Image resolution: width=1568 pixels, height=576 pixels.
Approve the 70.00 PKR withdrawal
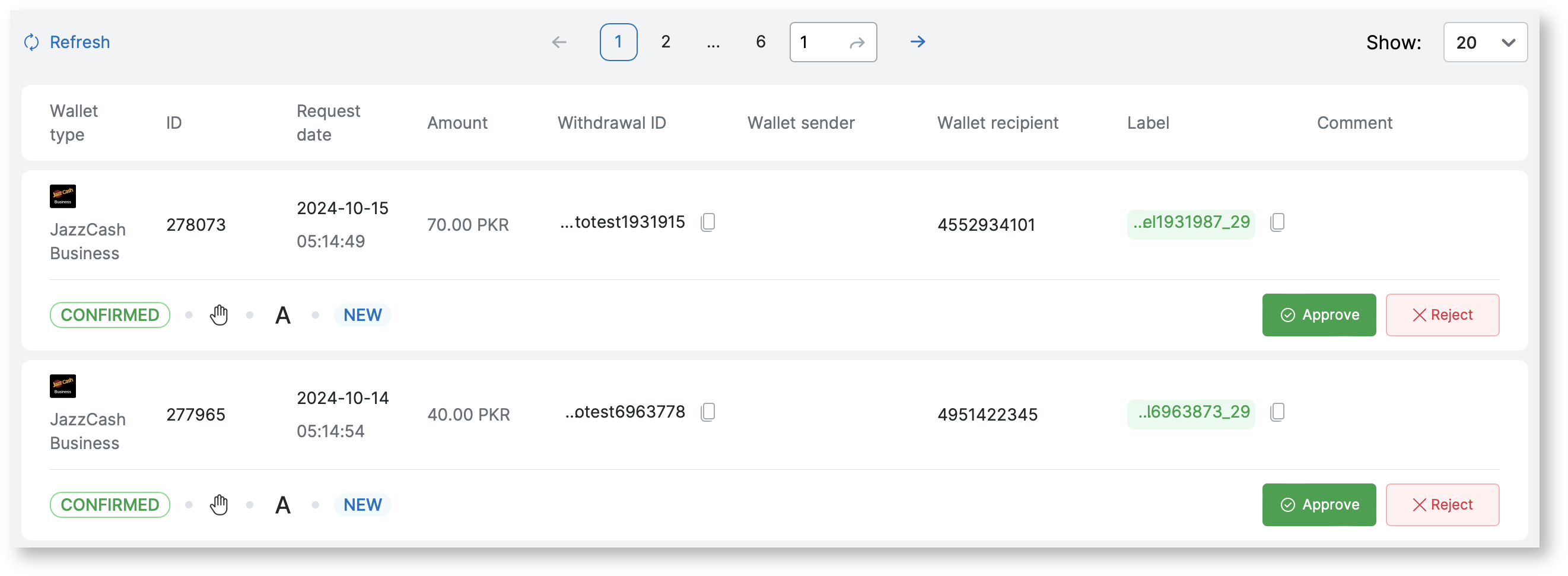[x=1318, y=315]
